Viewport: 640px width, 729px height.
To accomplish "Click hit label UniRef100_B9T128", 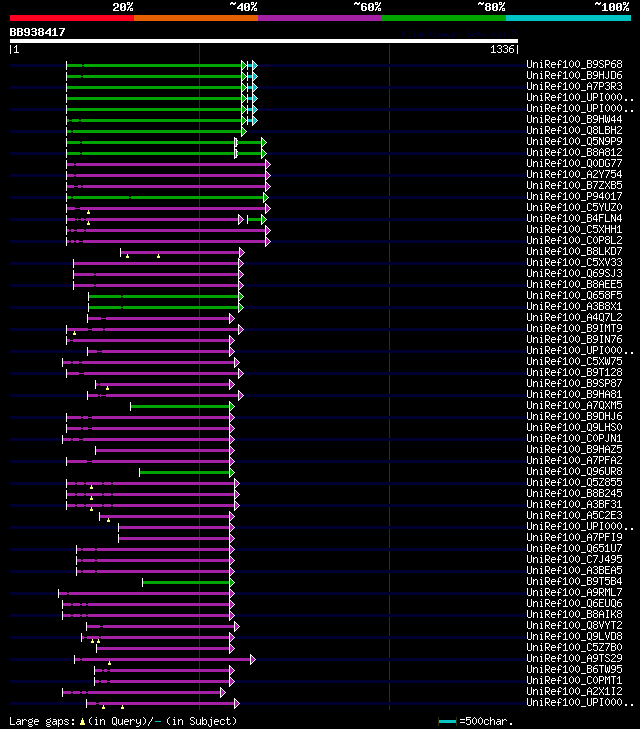I will point(574,372).
